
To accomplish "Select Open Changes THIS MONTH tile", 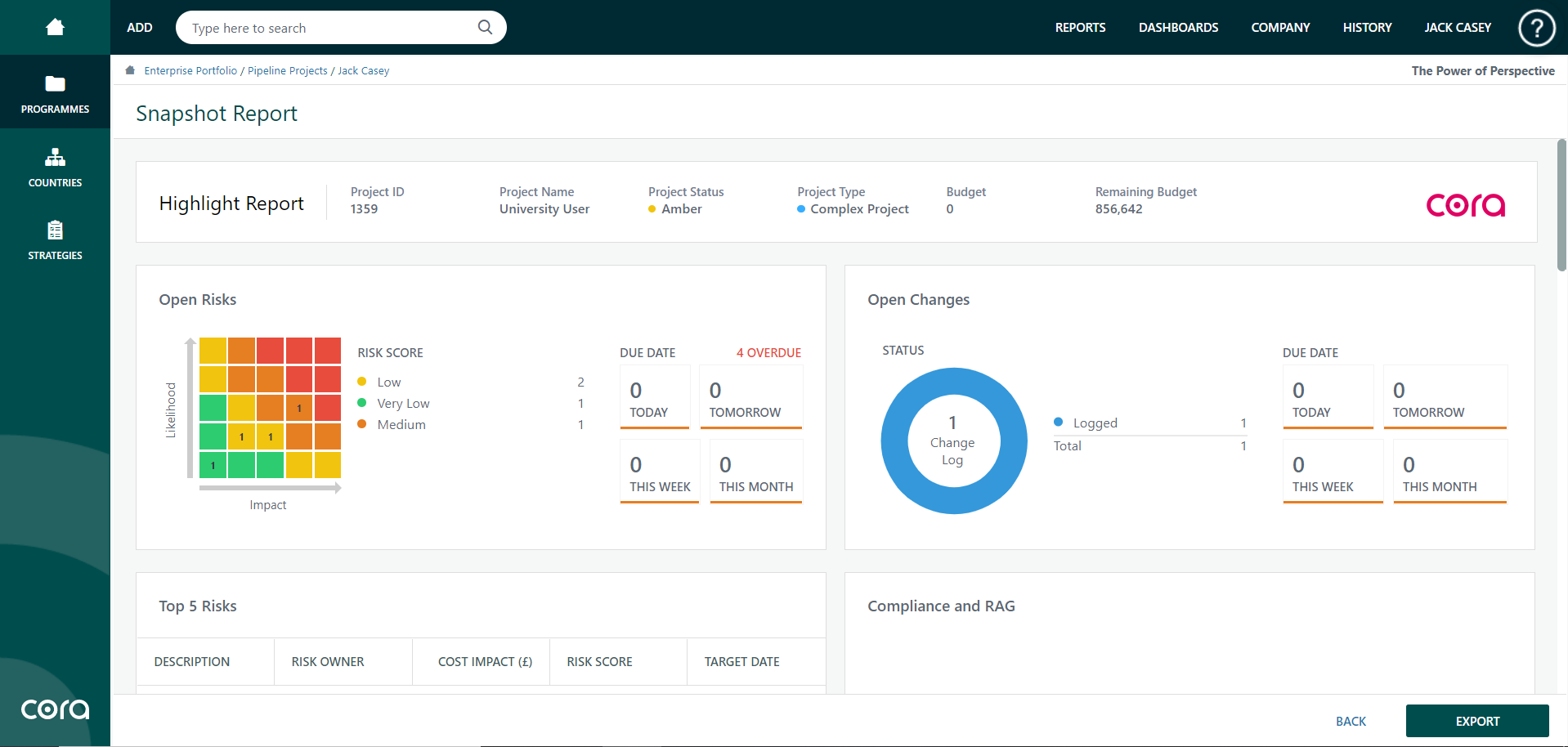I will click(1450, 472).
